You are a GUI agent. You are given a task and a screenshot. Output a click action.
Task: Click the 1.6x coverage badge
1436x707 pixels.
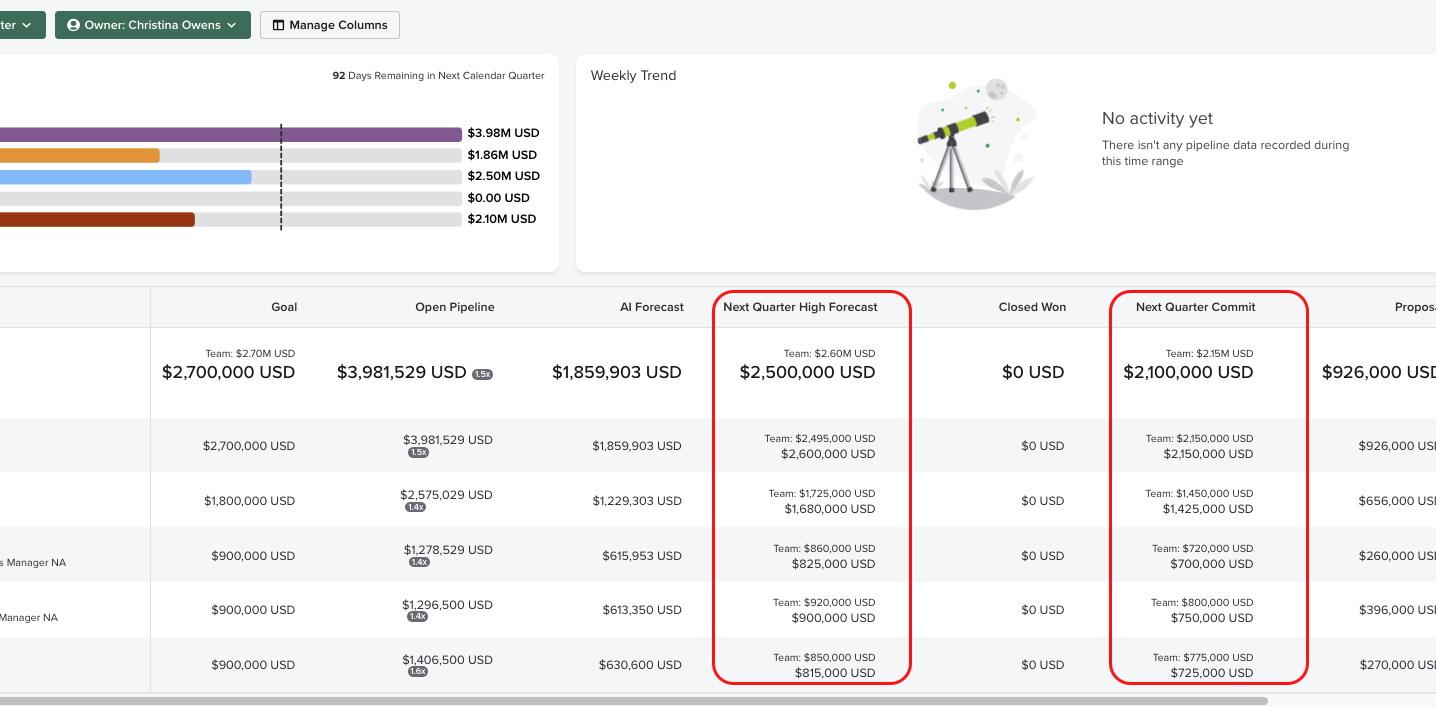[x=418, y=671]
